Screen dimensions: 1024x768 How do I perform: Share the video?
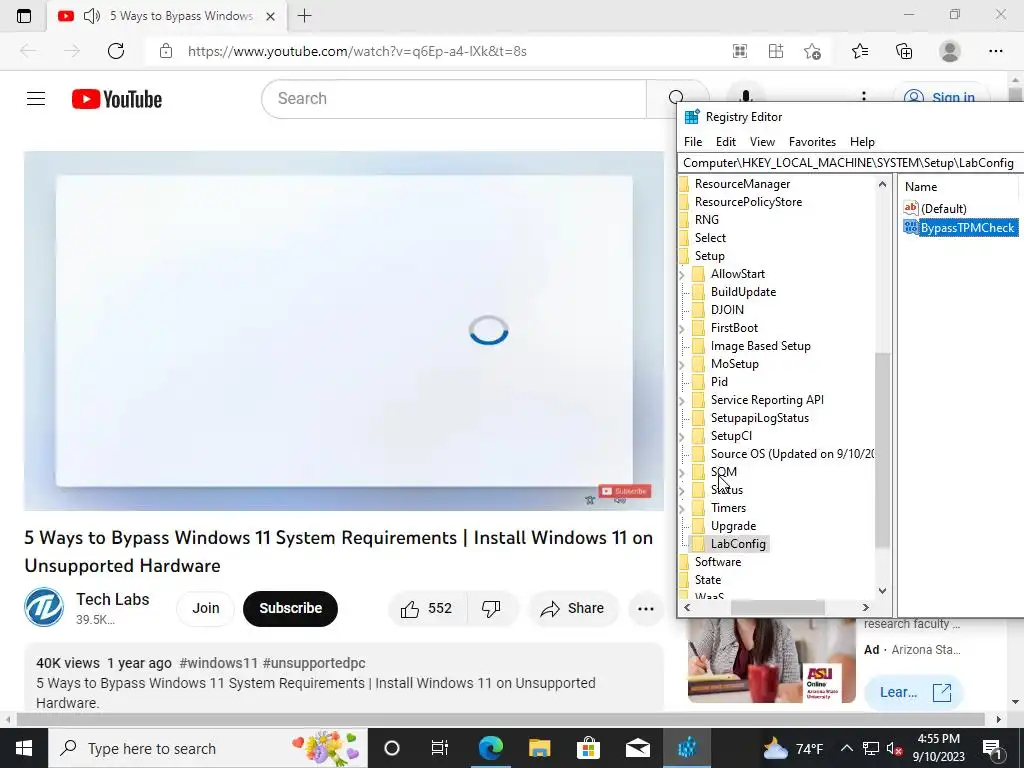click(573, 609)
